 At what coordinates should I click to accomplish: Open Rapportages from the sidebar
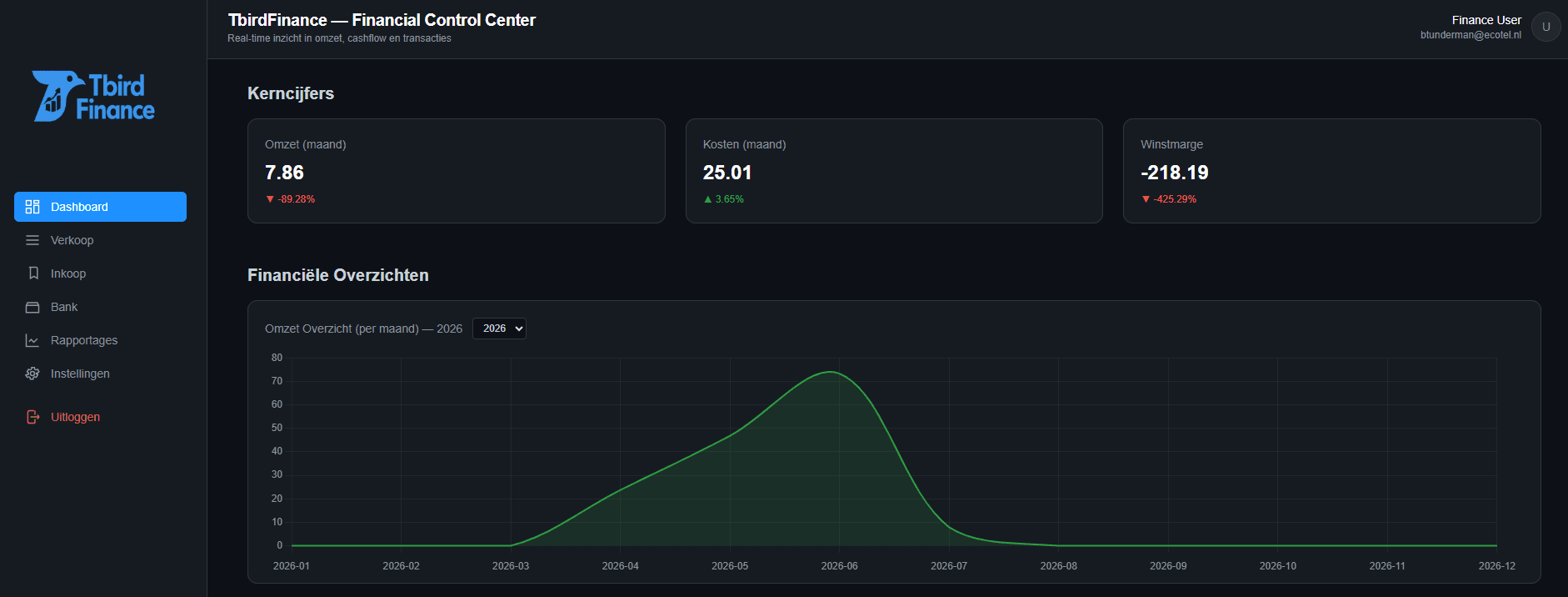tap(100, 340)
